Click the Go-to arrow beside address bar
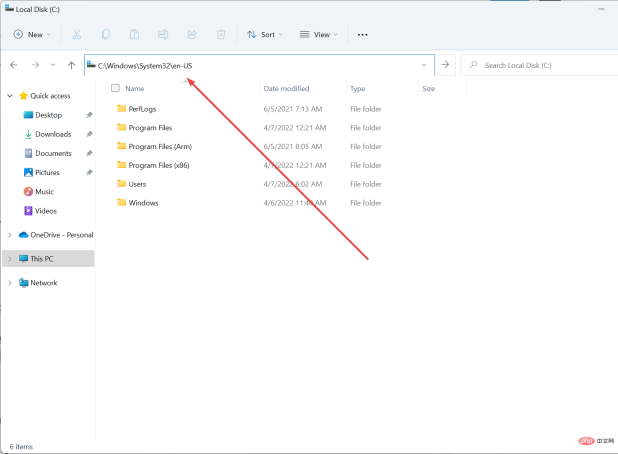This screenshot has height=454, width=618. (445, 65)
